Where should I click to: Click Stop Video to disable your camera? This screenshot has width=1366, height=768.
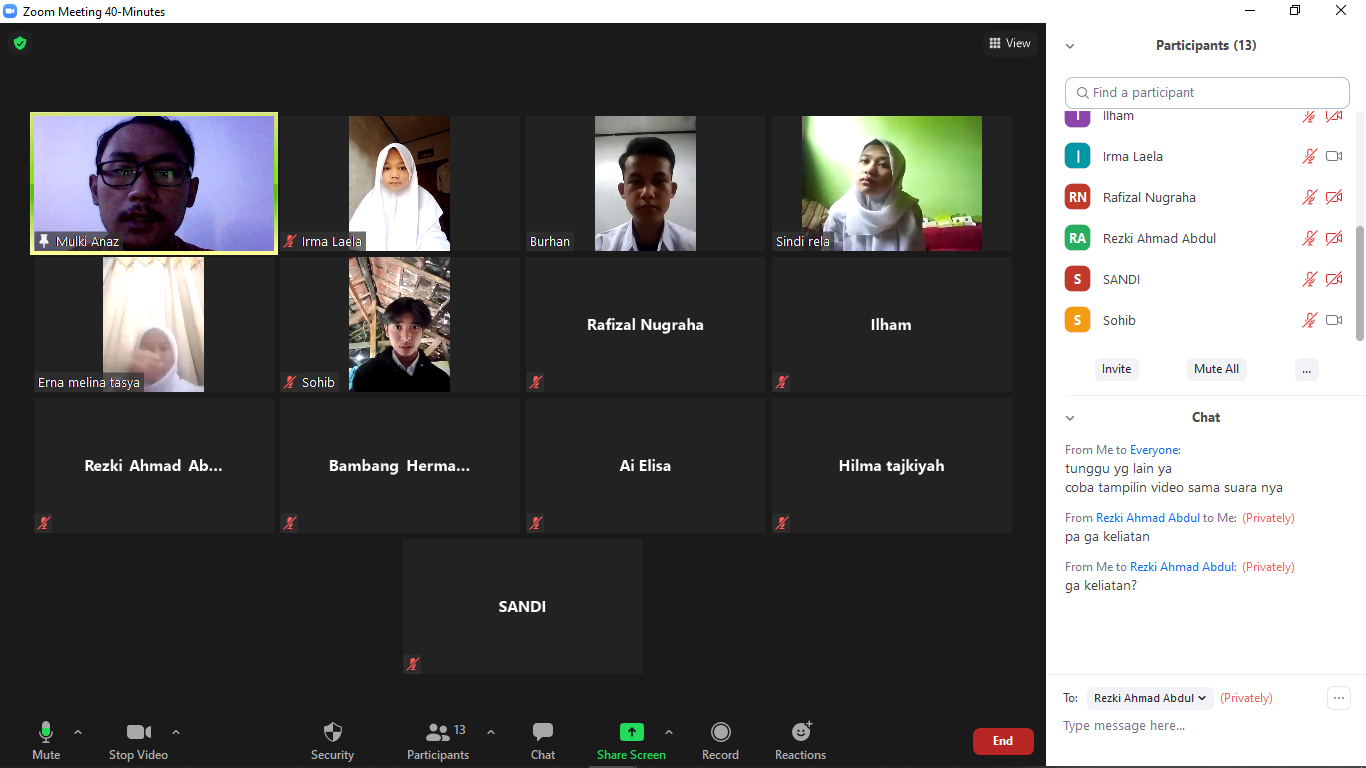pos(138,731)
